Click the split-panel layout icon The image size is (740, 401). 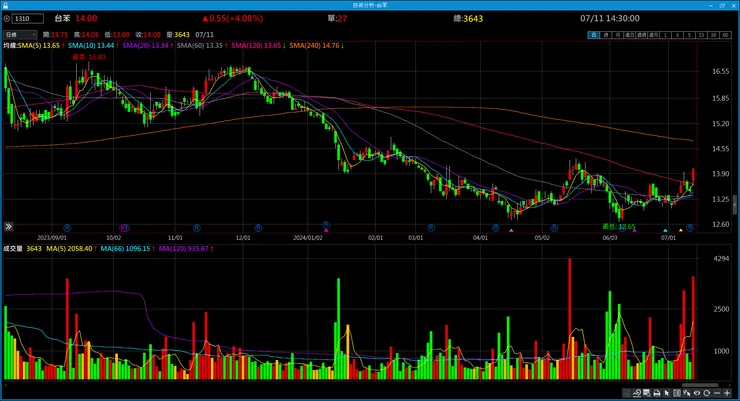coord(677,393)
